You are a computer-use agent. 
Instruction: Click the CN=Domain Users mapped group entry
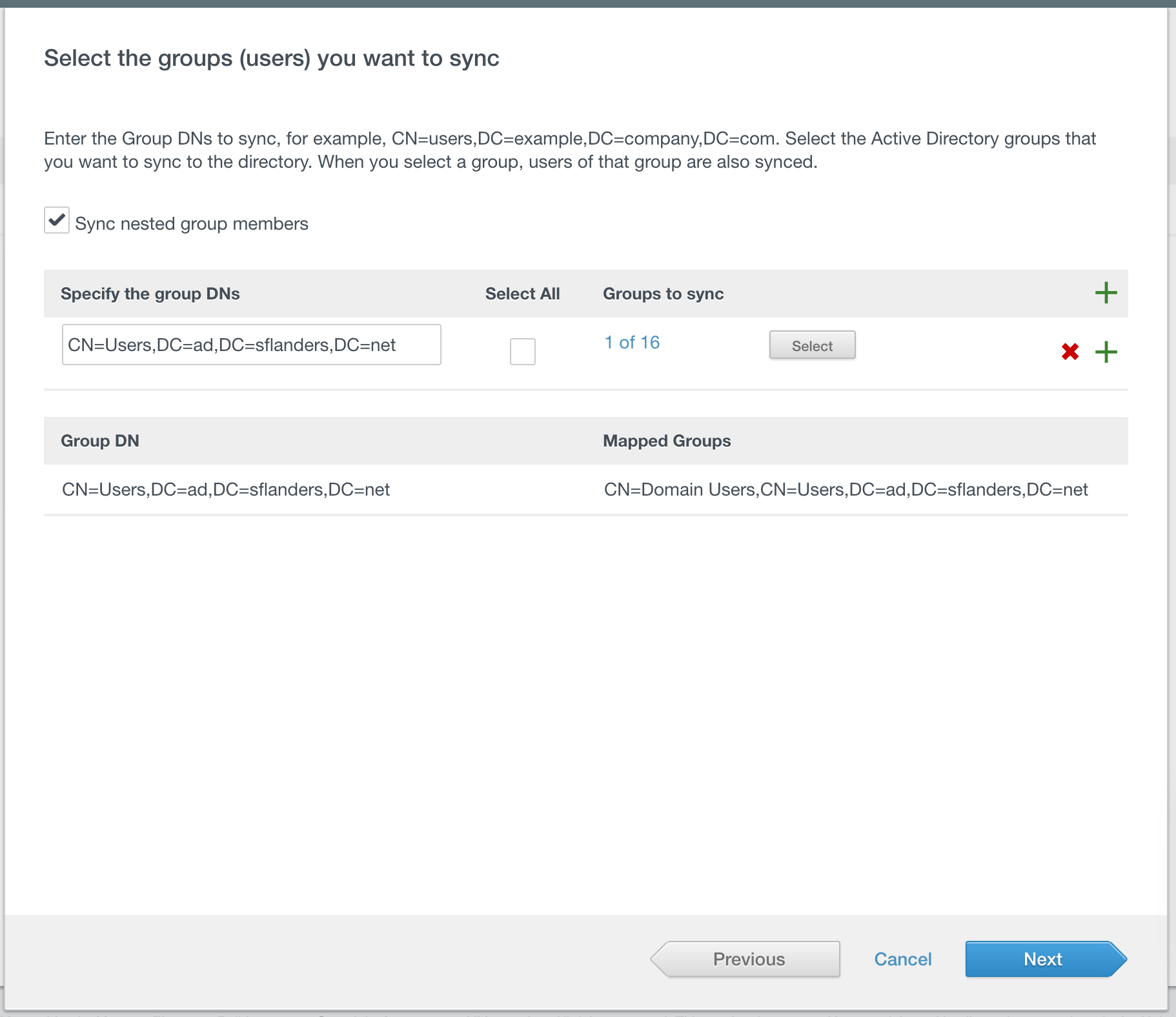click(x=846, y=490)
